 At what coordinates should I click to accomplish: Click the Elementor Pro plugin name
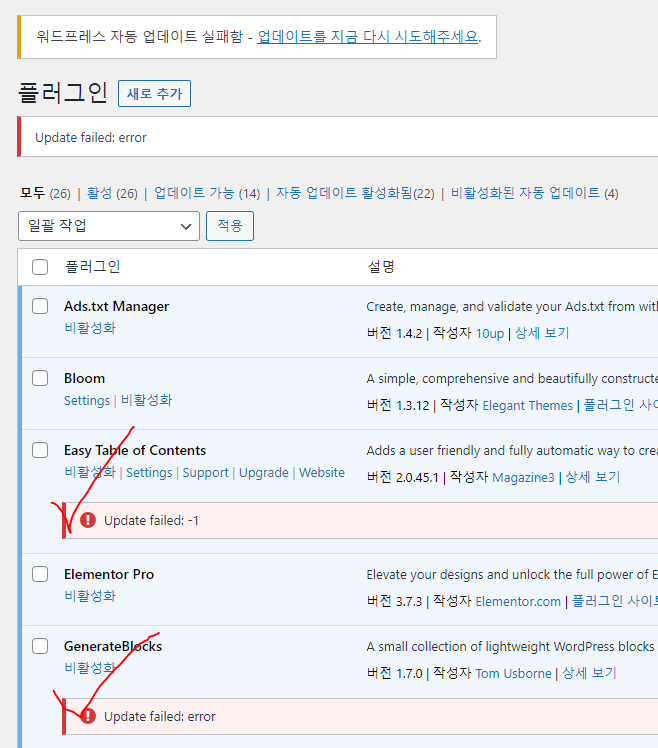[x=109, y=574]
